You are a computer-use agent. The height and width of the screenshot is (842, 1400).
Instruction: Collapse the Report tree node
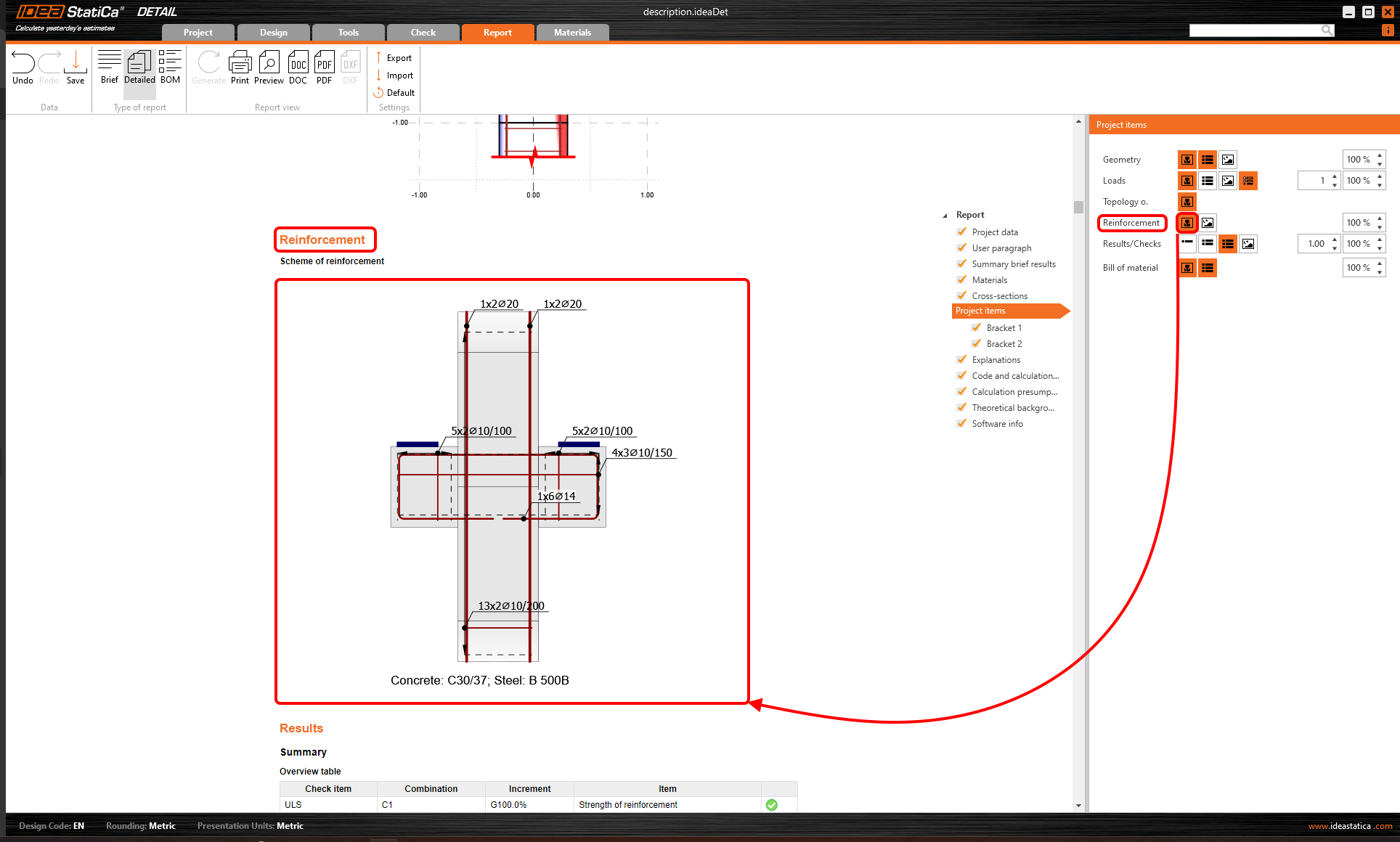[x=945, y=216]
